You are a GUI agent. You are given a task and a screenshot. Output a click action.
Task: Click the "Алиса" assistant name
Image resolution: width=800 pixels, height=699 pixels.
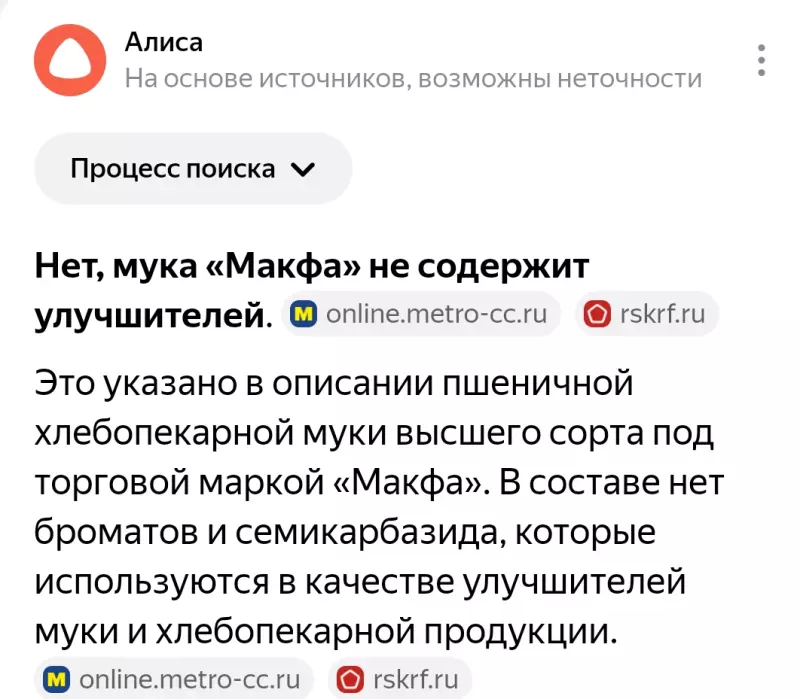coord(164,43)
